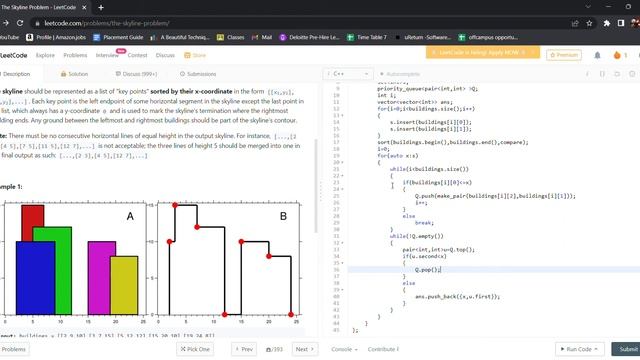Dismiss the hiring banner

coord(533,53)
